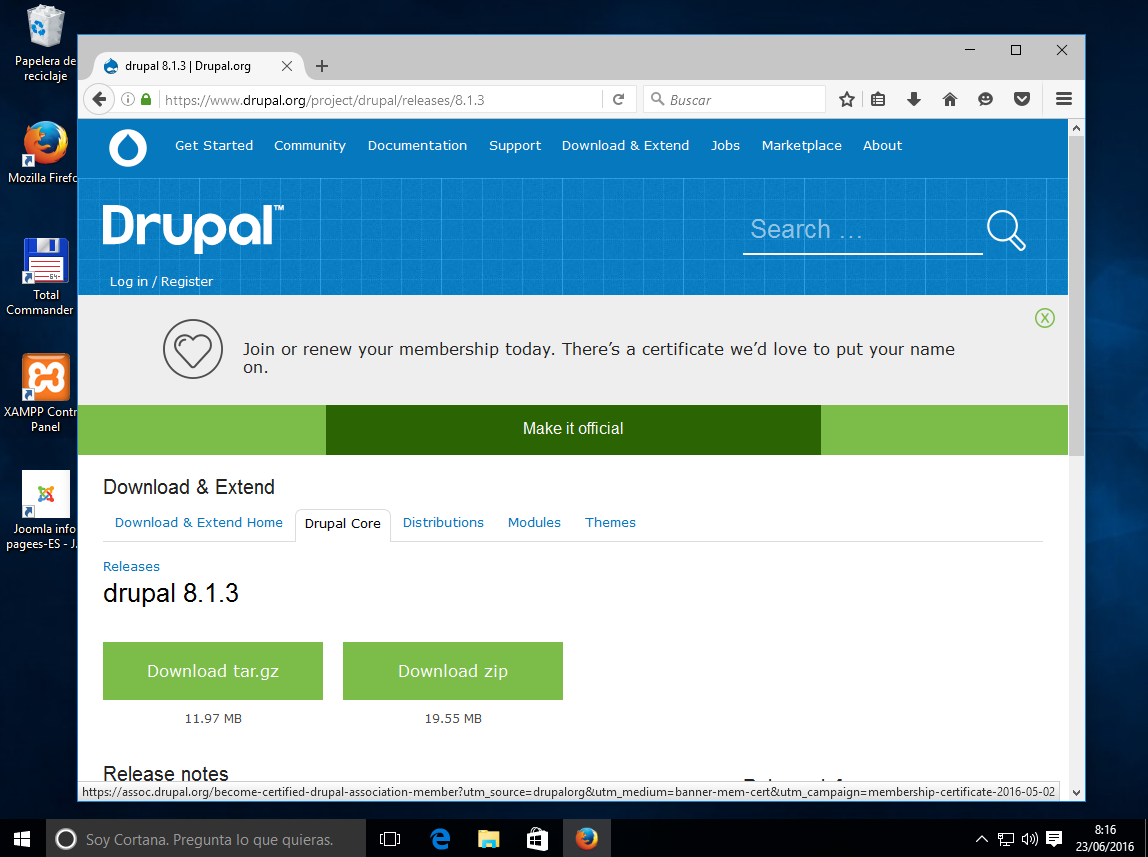
Task: Open the Hello chat smiley icon
Action: 985,100
